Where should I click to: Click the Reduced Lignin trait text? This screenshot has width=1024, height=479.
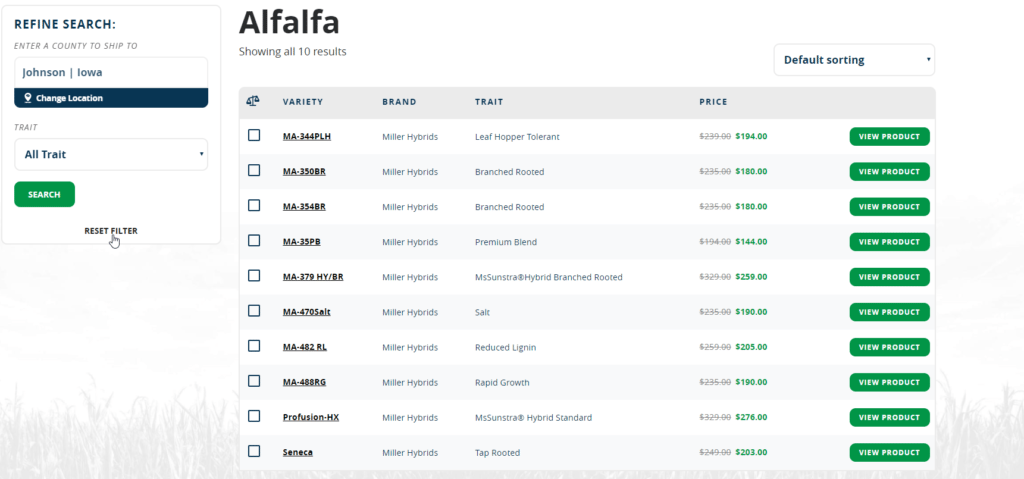(505, 348)
